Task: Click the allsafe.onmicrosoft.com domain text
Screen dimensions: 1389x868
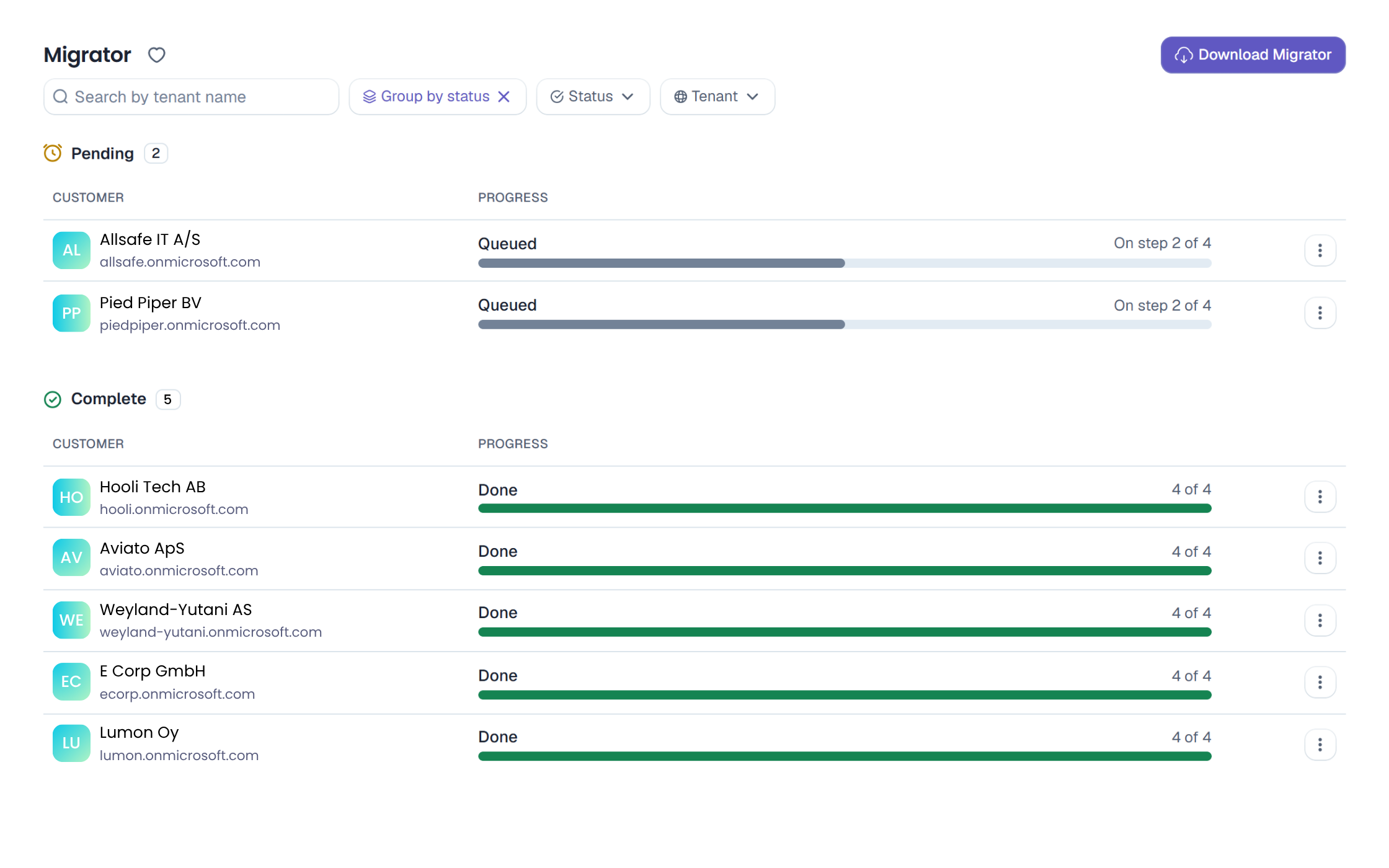Action: (180, 262)
